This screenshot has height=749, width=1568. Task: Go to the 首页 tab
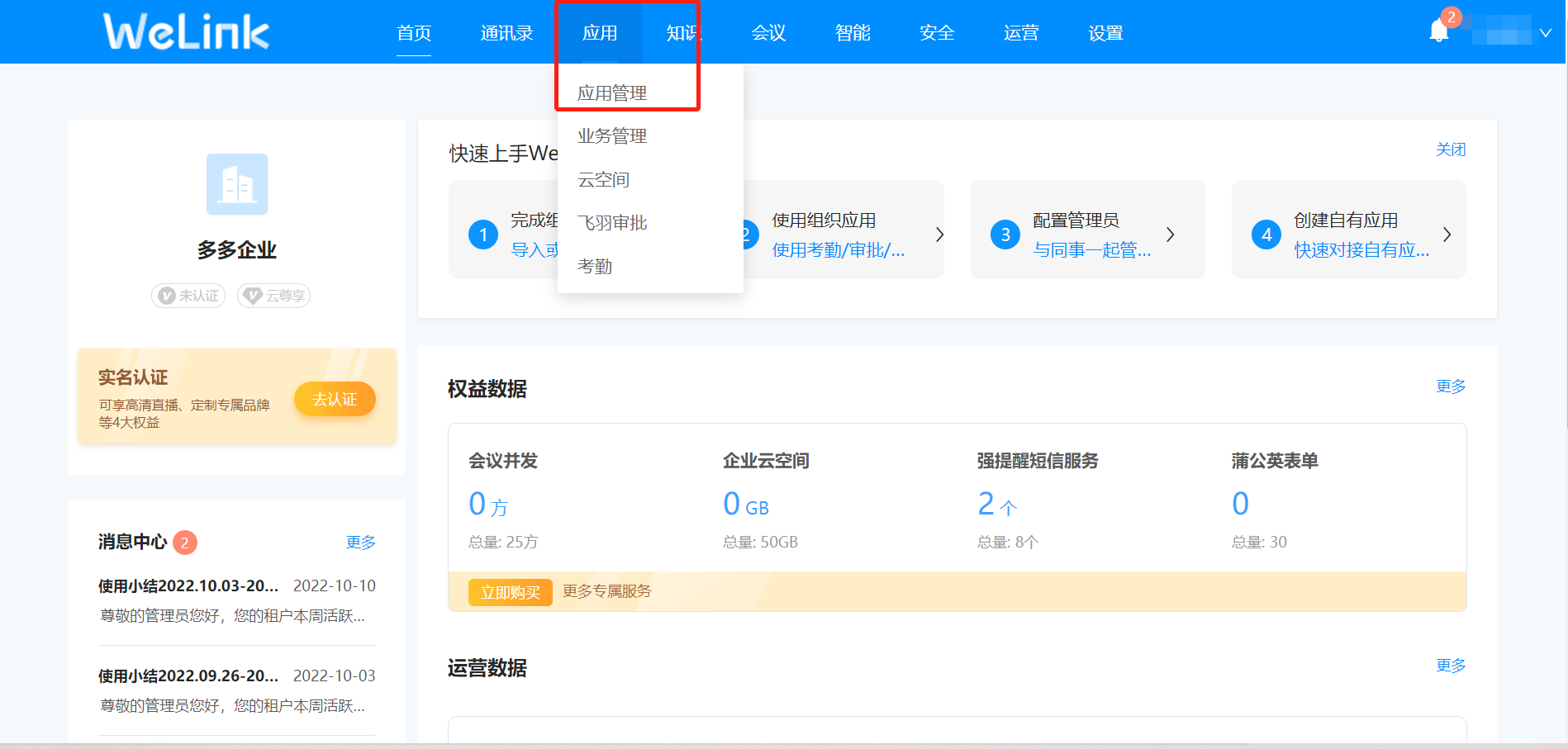pos(414,33)
